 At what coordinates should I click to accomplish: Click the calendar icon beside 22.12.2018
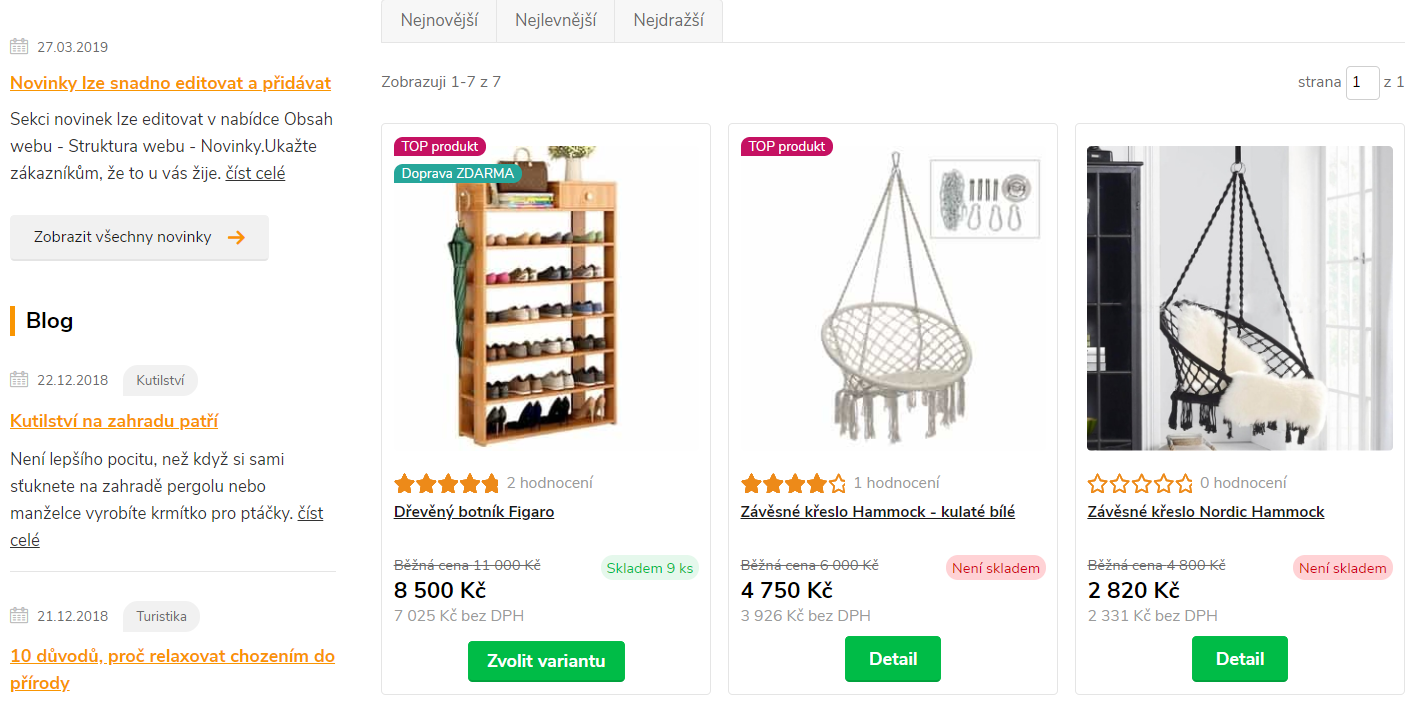pos(19,380)
